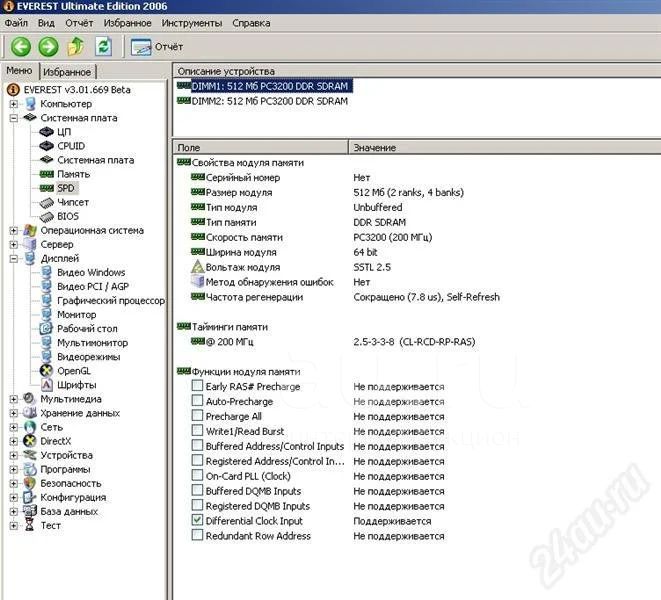This screenshot has height=600, width=661.
Task: Click the DirectX icon in the tree
Action: point(30,441)
